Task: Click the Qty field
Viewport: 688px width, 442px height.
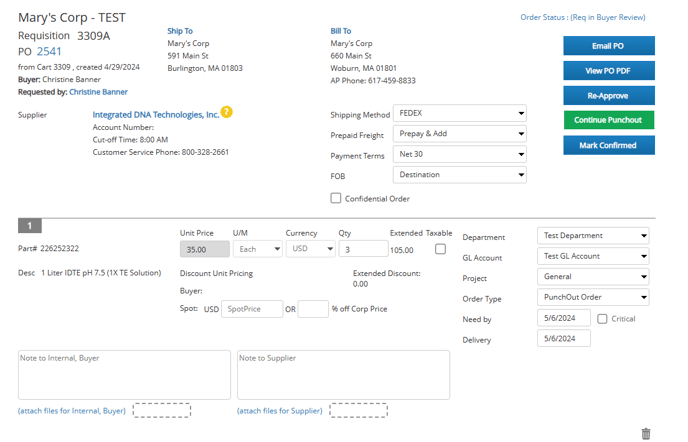Action: tap(363, 249)
